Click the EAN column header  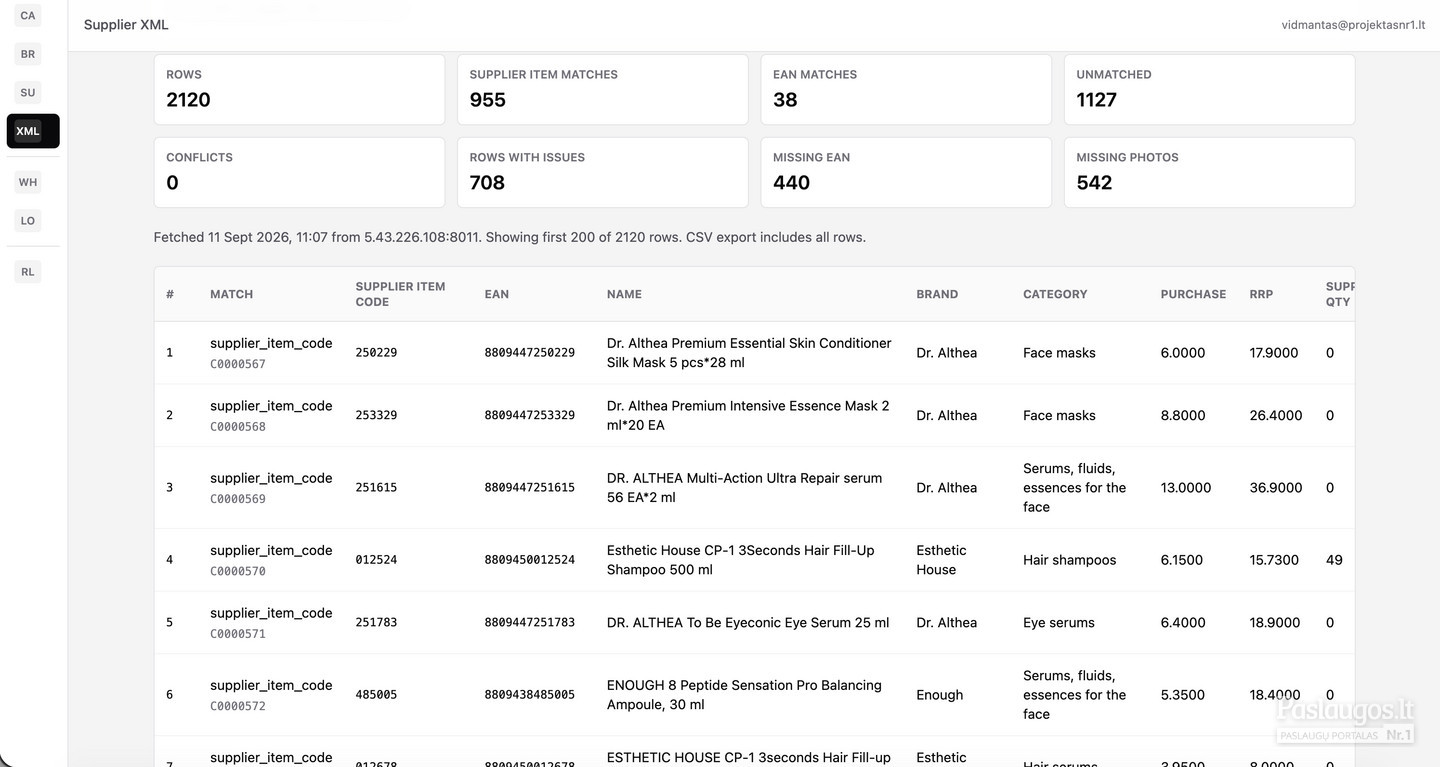point(497,294)
